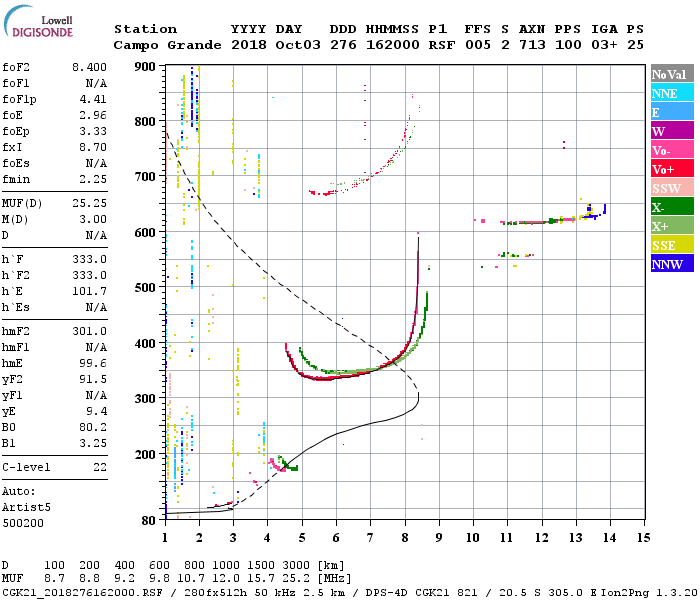Select the E blue legend swatch
Viewport: 700px width, 600px height.
point(672,112)
